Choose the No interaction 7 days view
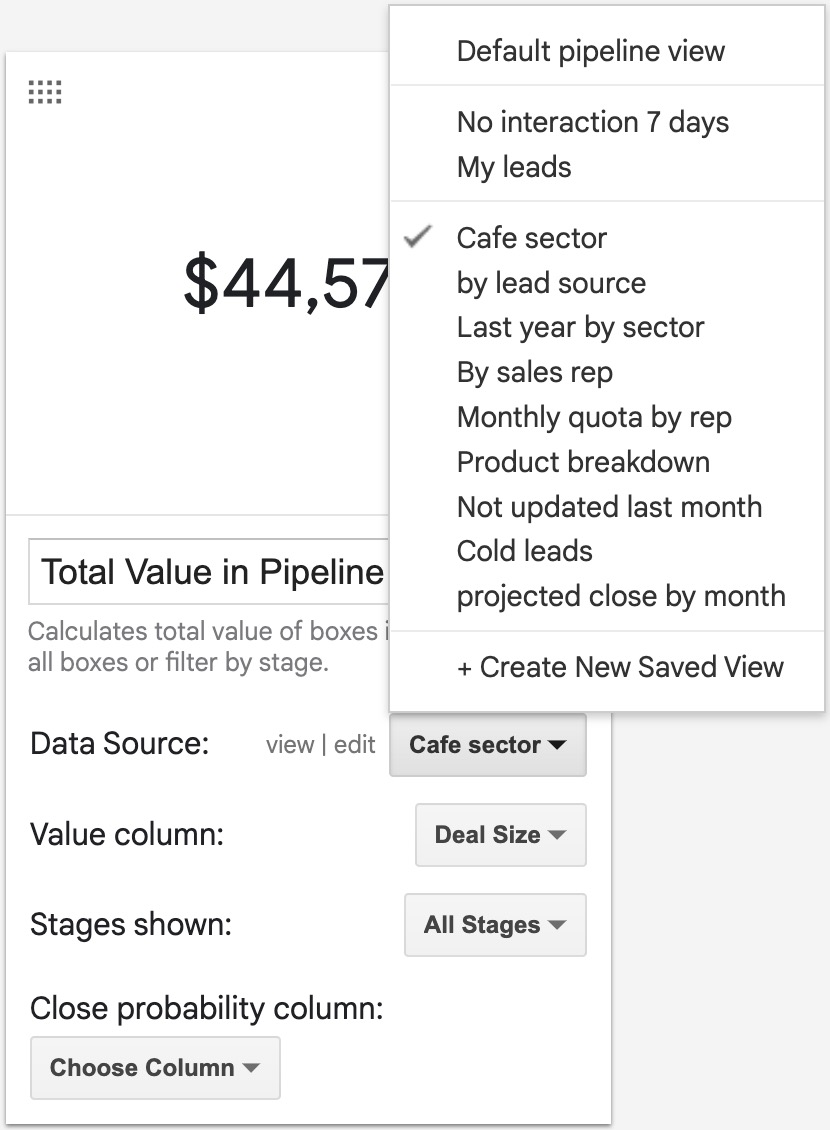Viewport: 830px width, 1130px height. coord(592,122)
